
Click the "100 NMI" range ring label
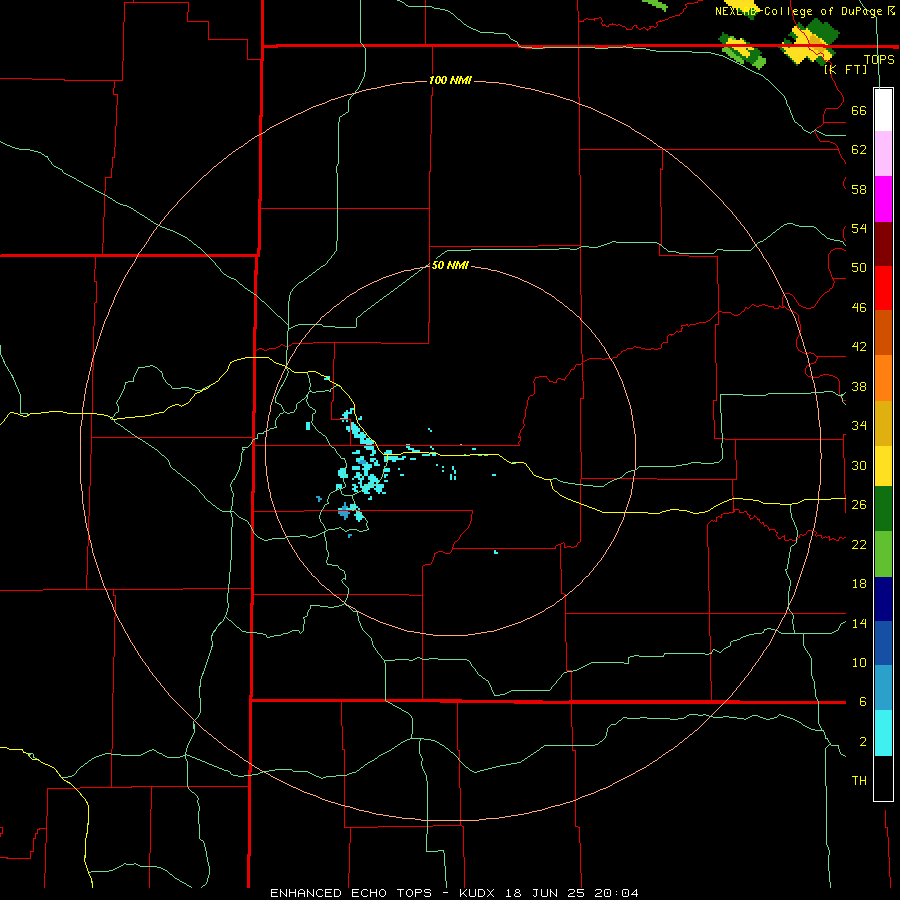coord(450,80)
